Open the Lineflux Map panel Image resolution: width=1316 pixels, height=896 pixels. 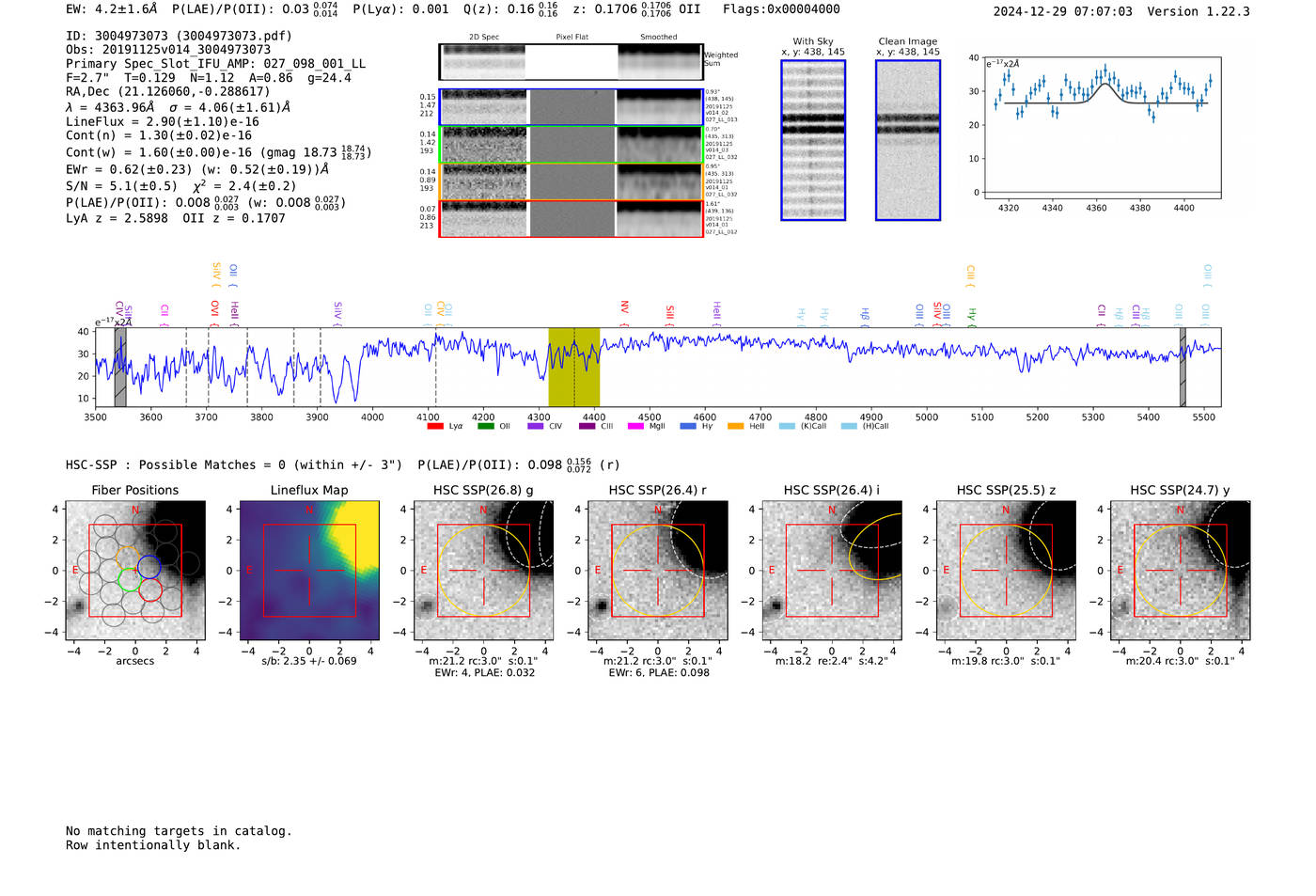click(309, 571)
